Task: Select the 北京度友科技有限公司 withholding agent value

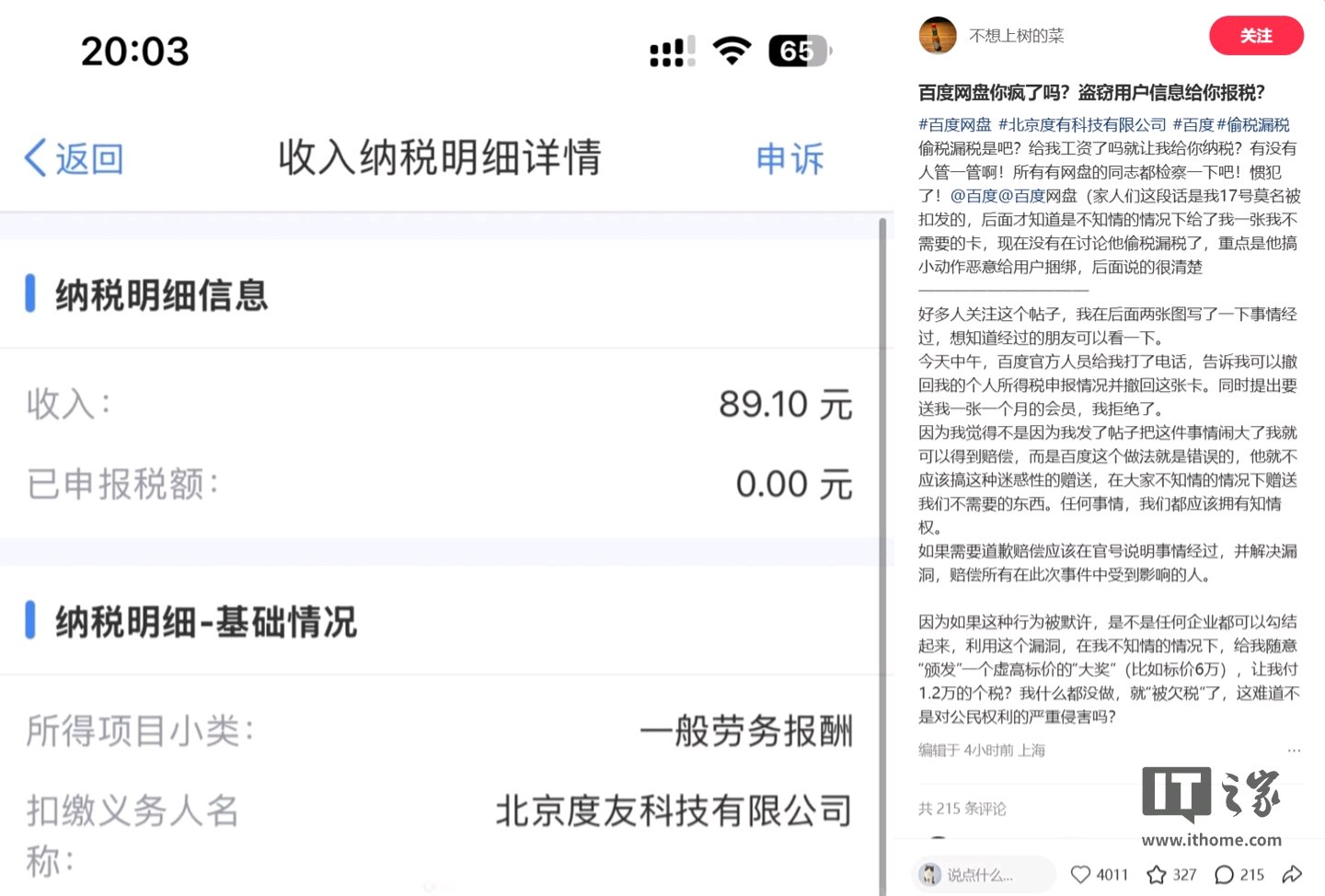Action: click(674, 810)
